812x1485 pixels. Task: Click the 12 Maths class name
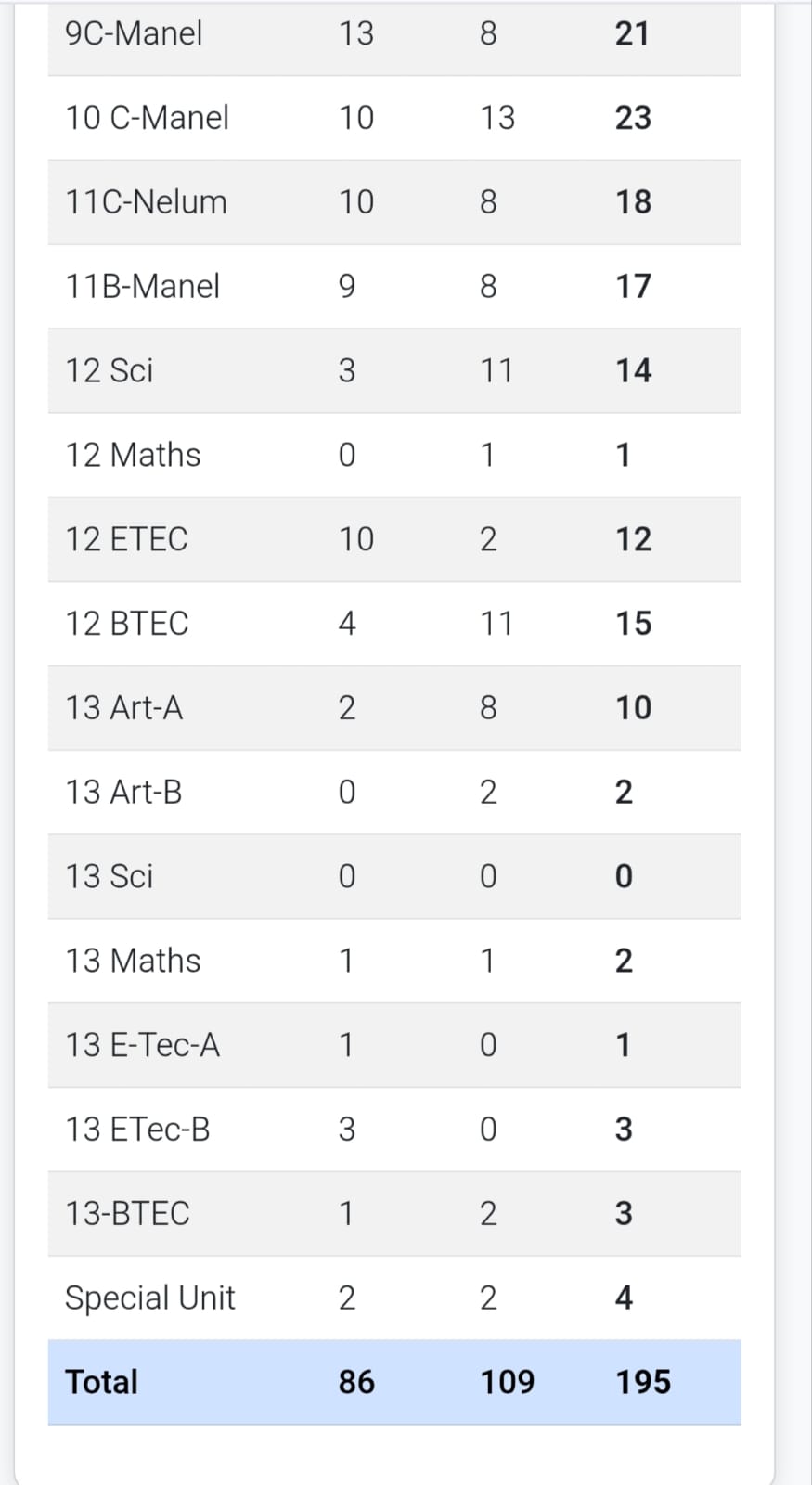point(133,455)
